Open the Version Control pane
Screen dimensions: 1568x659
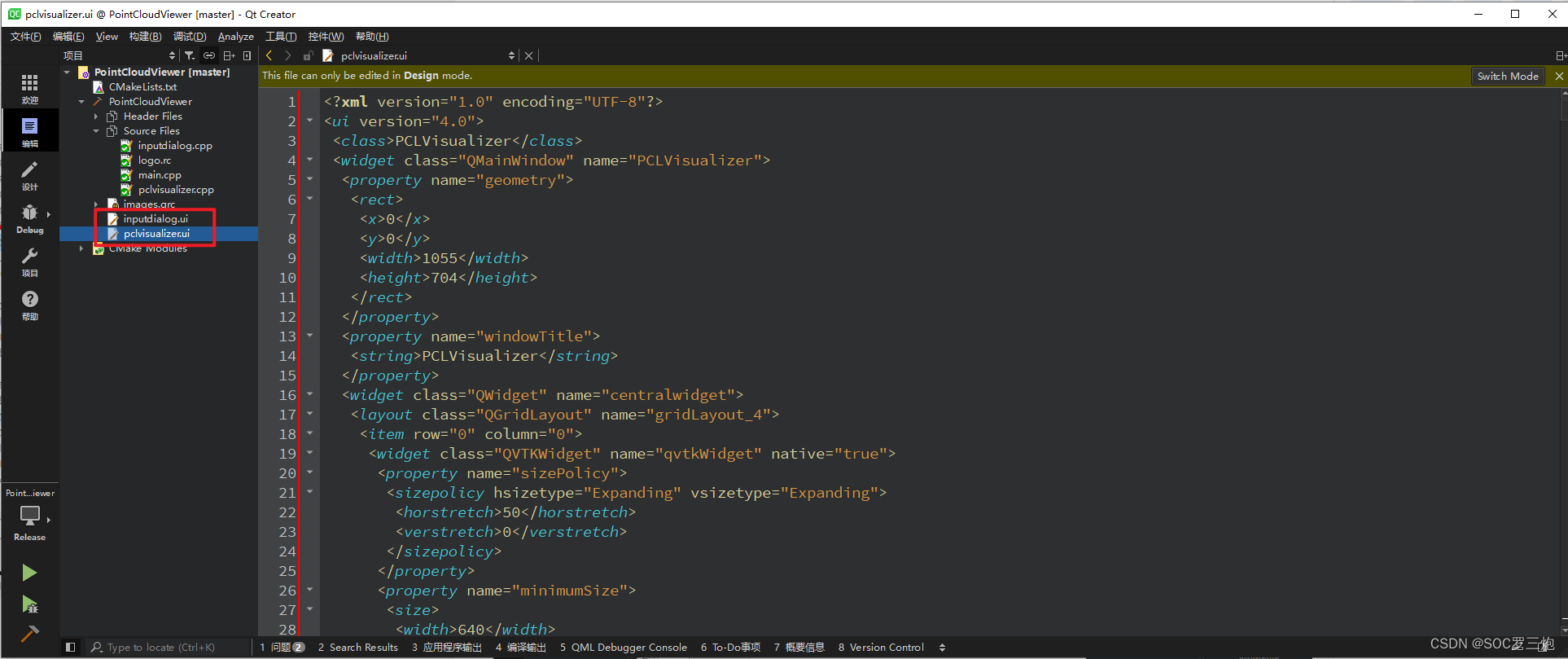tap(881, 648)
